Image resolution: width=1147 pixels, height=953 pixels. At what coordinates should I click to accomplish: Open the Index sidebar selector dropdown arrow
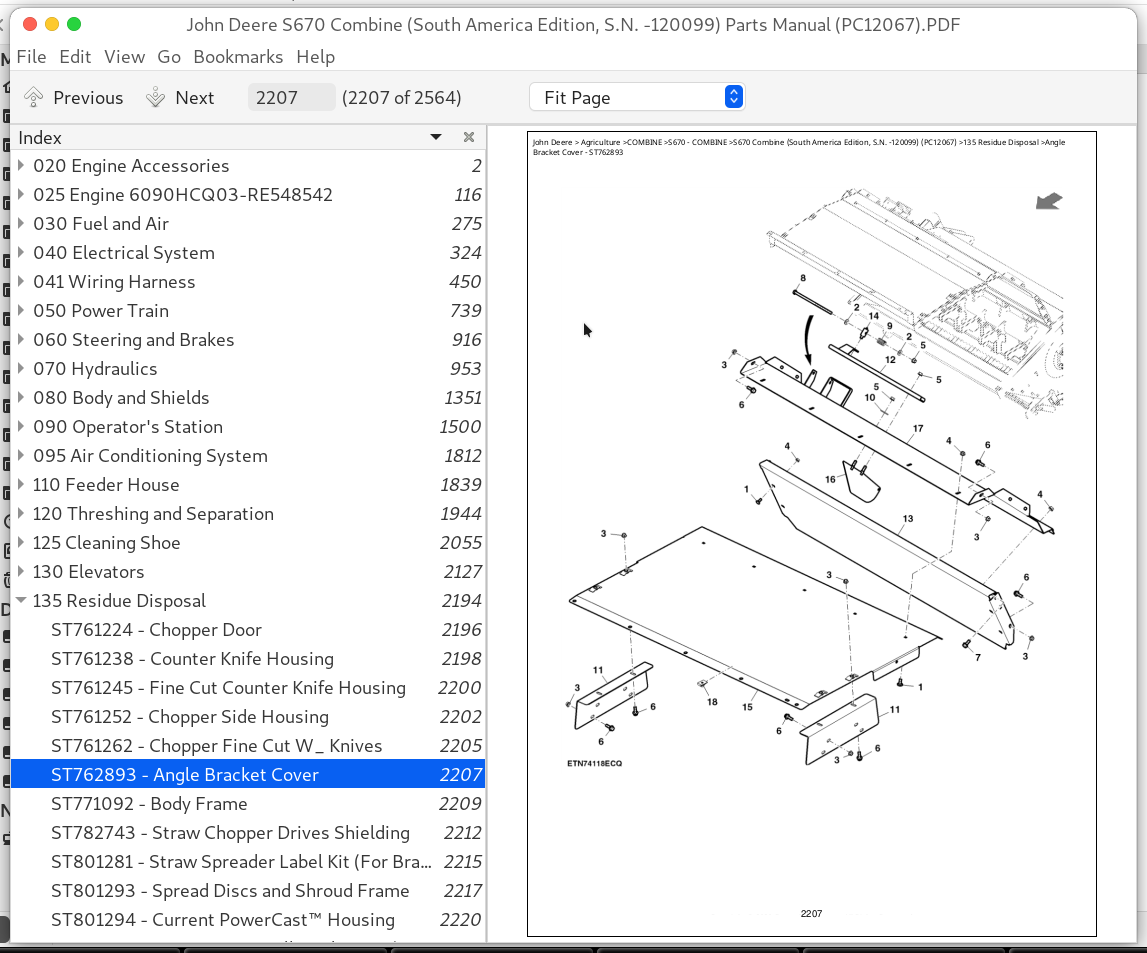436,137
